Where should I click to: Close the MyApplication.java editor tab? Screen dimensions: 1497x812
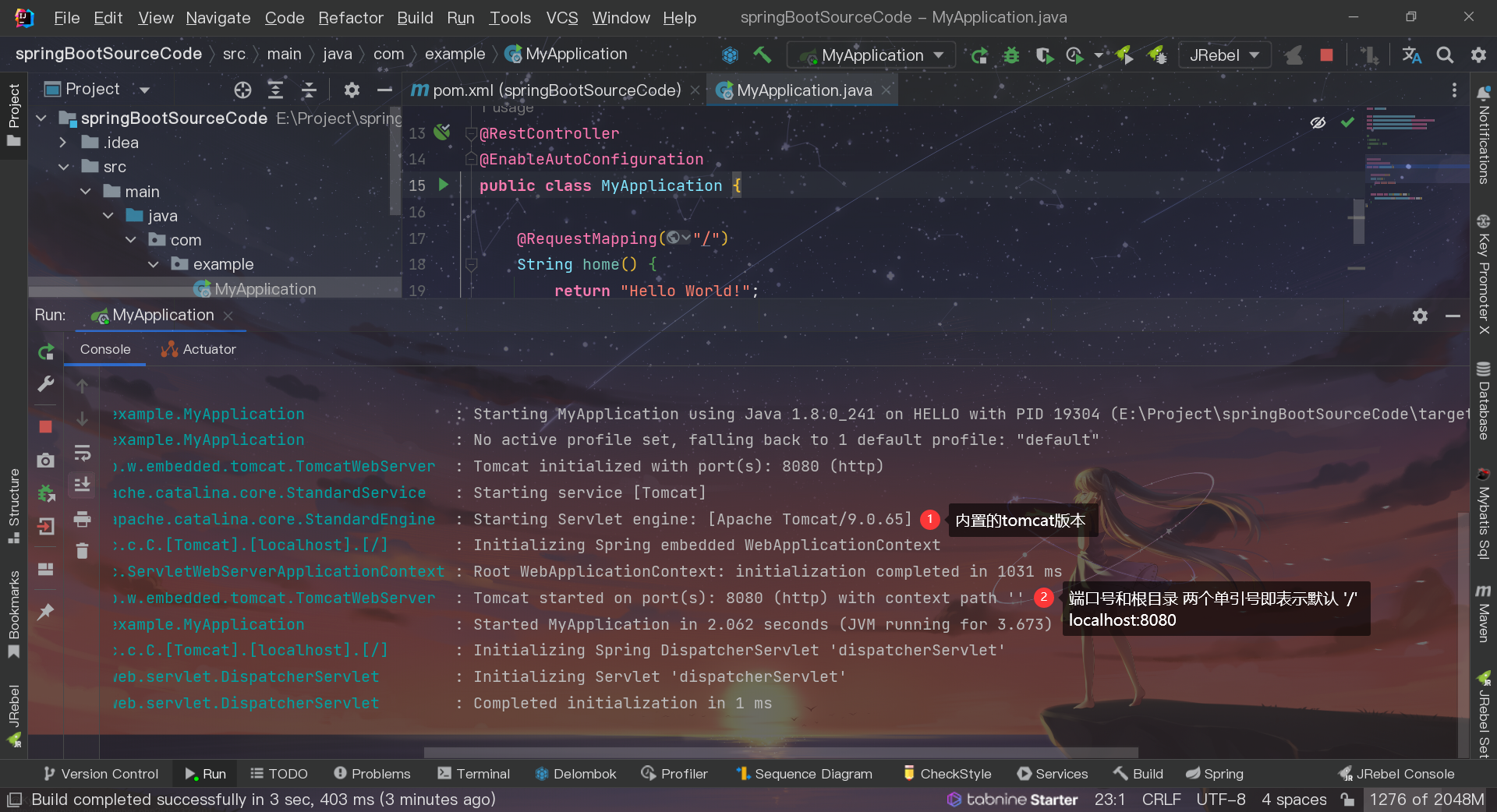click(887, 90)
